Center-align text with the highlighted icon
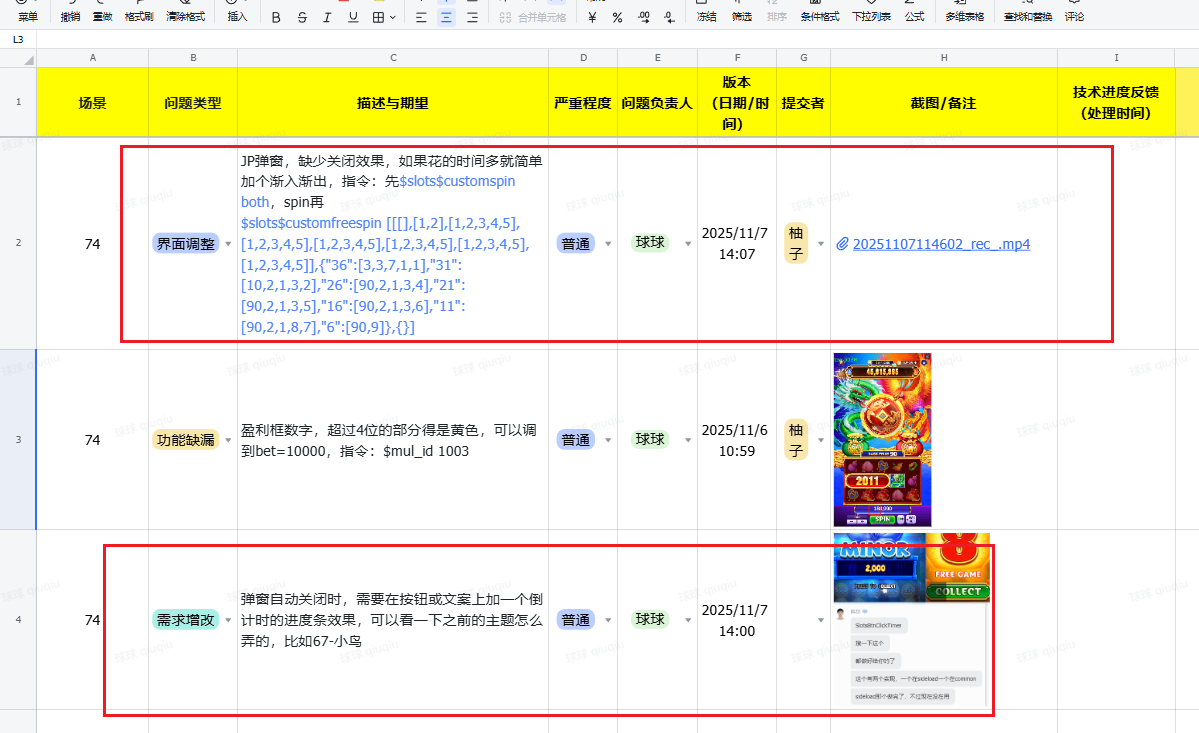This screenshot has height=733, width=1199. [446, 17]
